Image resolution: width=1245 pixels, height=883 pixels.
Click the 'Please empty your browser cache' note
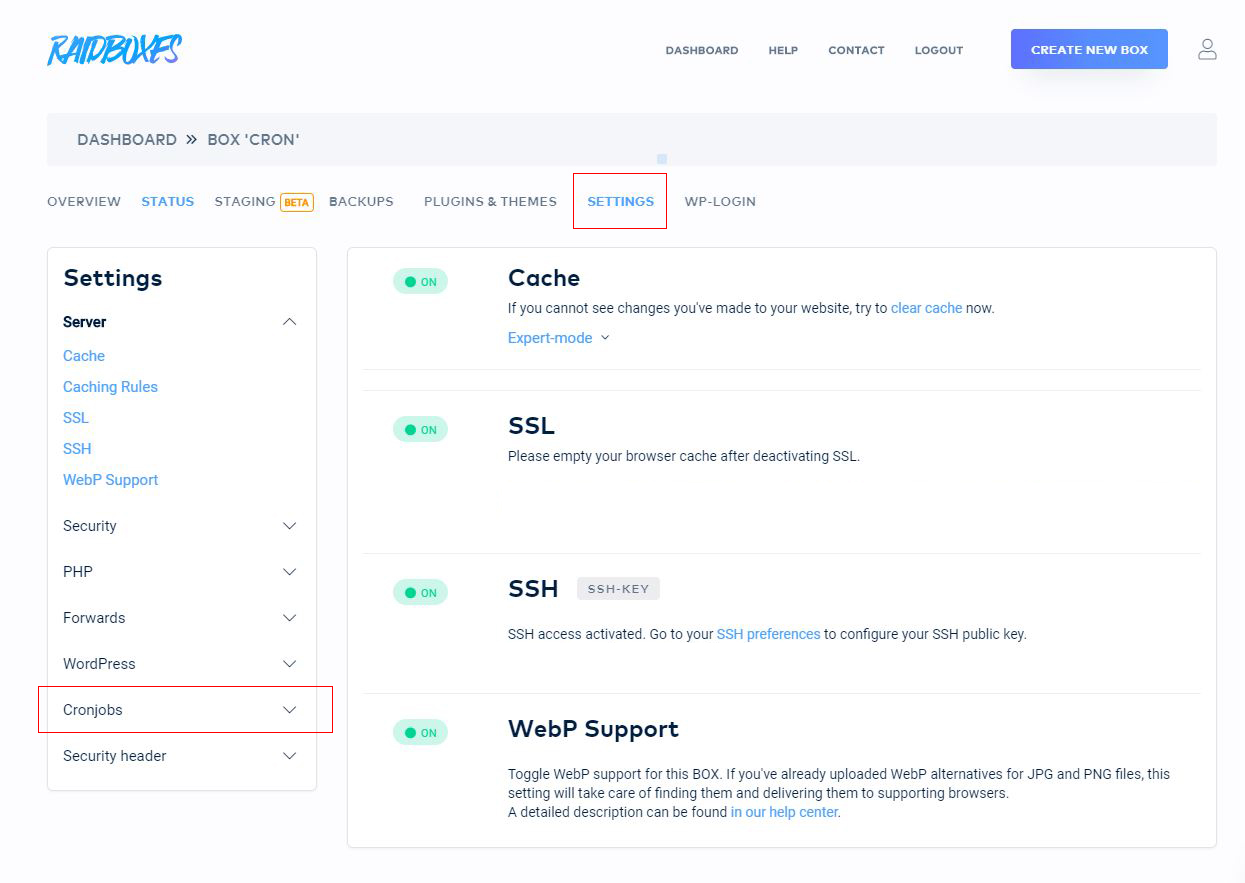[x=684, y=456]
